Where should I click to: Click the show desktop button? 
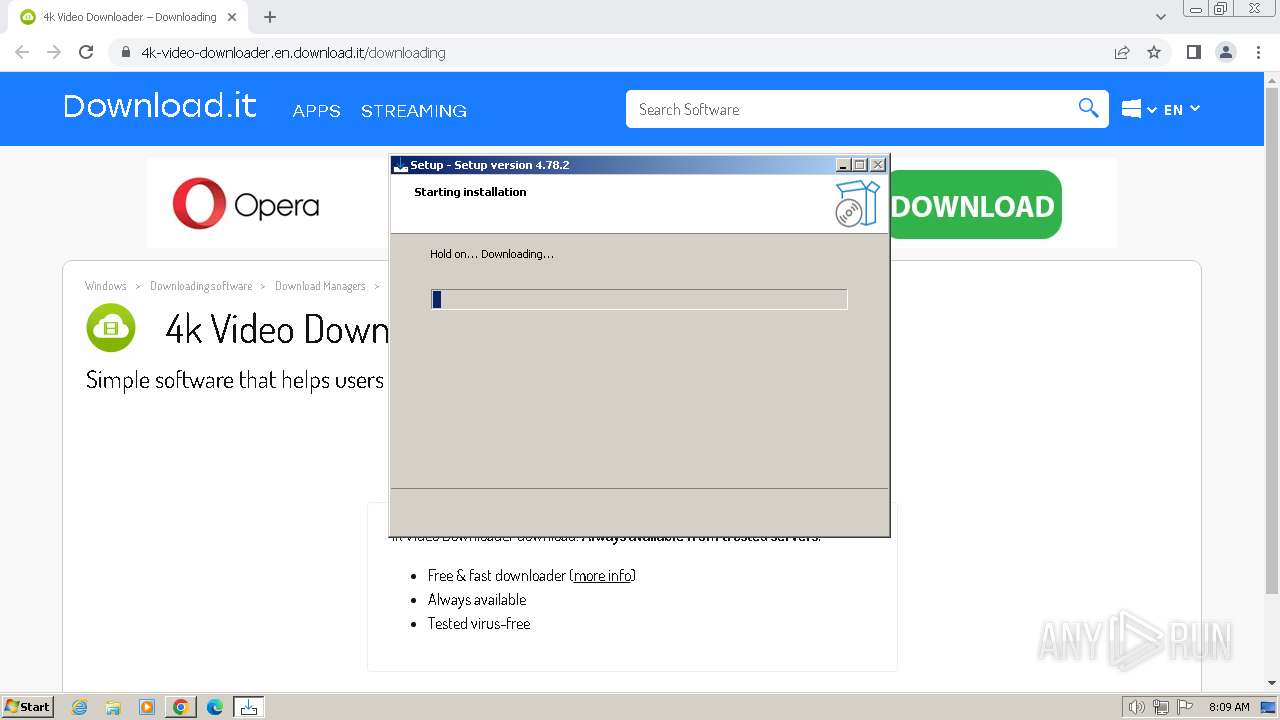[1269, 707]
